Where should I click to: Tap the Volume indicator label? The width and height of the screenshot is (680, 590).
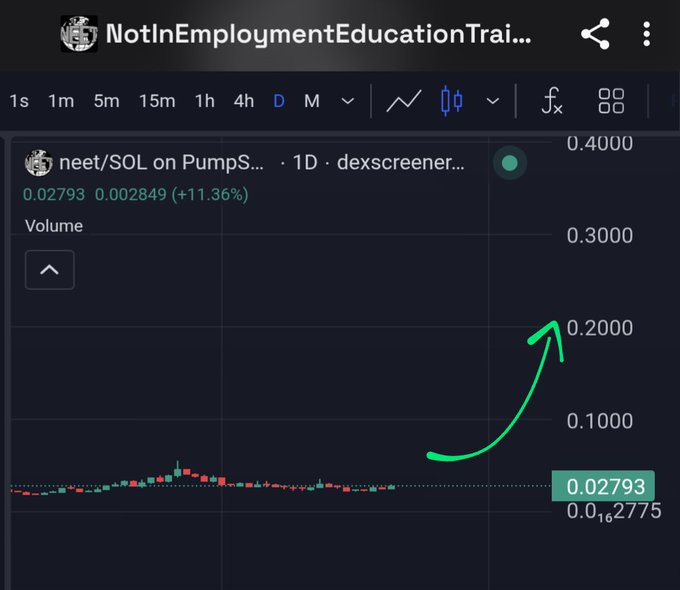(x=54, y=226)
